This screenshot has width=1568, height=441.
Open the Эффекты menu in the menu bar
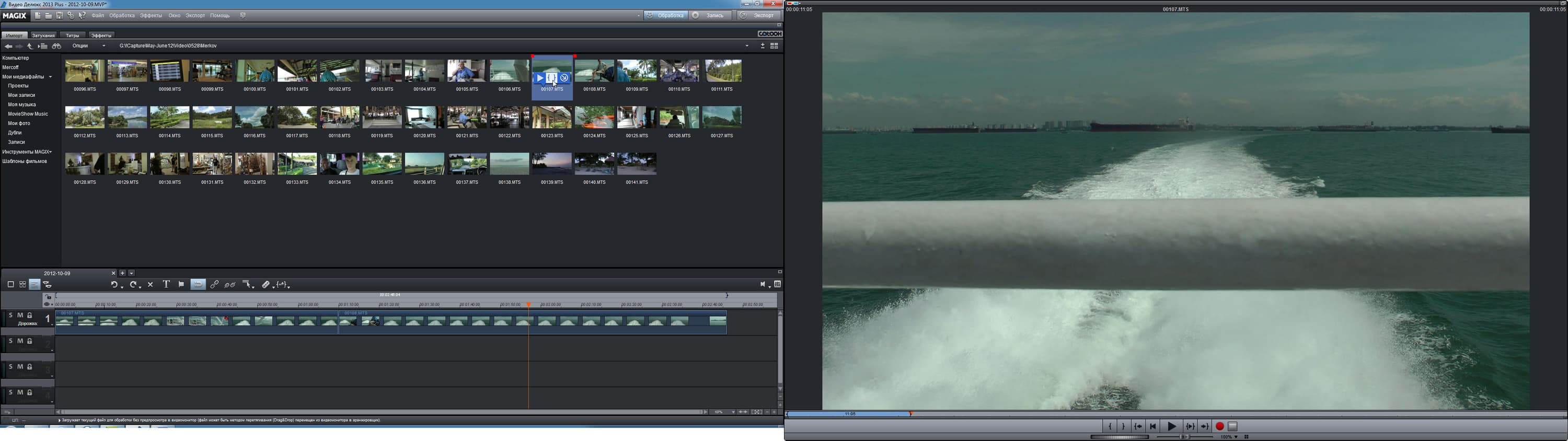tap(151, 16)
